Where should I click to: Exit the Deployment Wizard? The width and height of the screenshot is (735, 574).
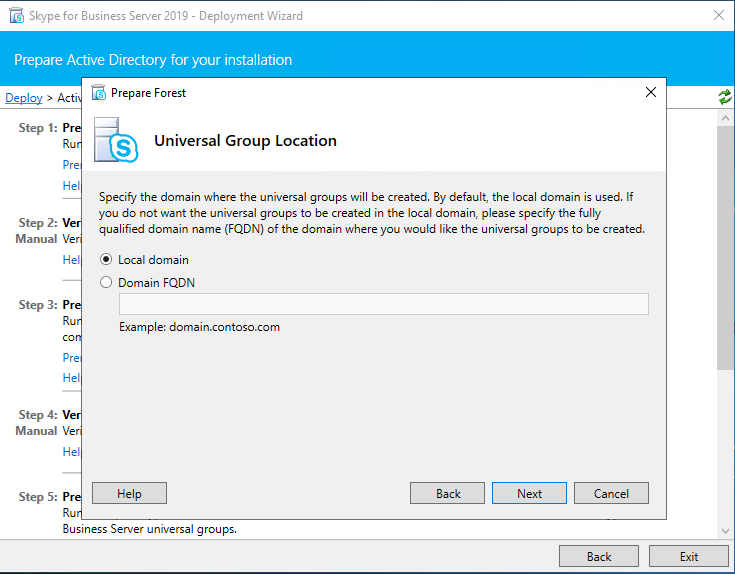(688, 557)
